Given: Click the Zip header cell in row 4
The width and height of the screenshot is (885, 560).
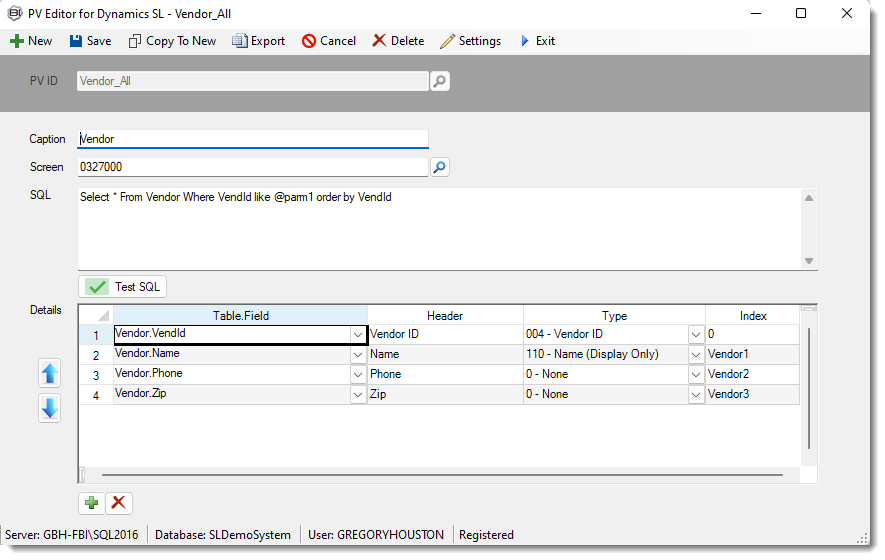Looking at the screenshot, I should coord(445,395).
